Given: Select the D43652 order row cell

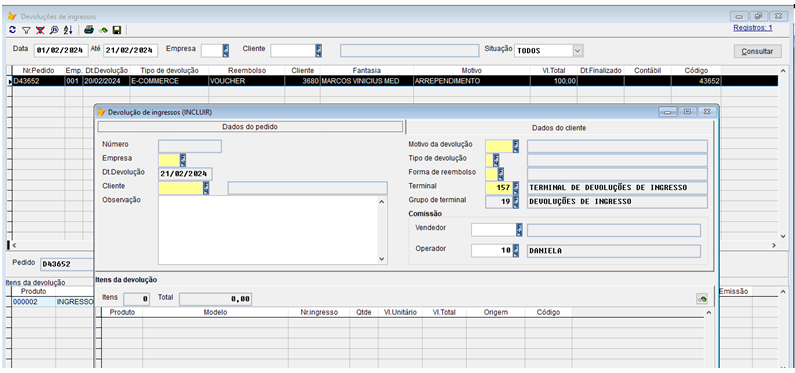Looking at the screenshot, I should 38,81.
